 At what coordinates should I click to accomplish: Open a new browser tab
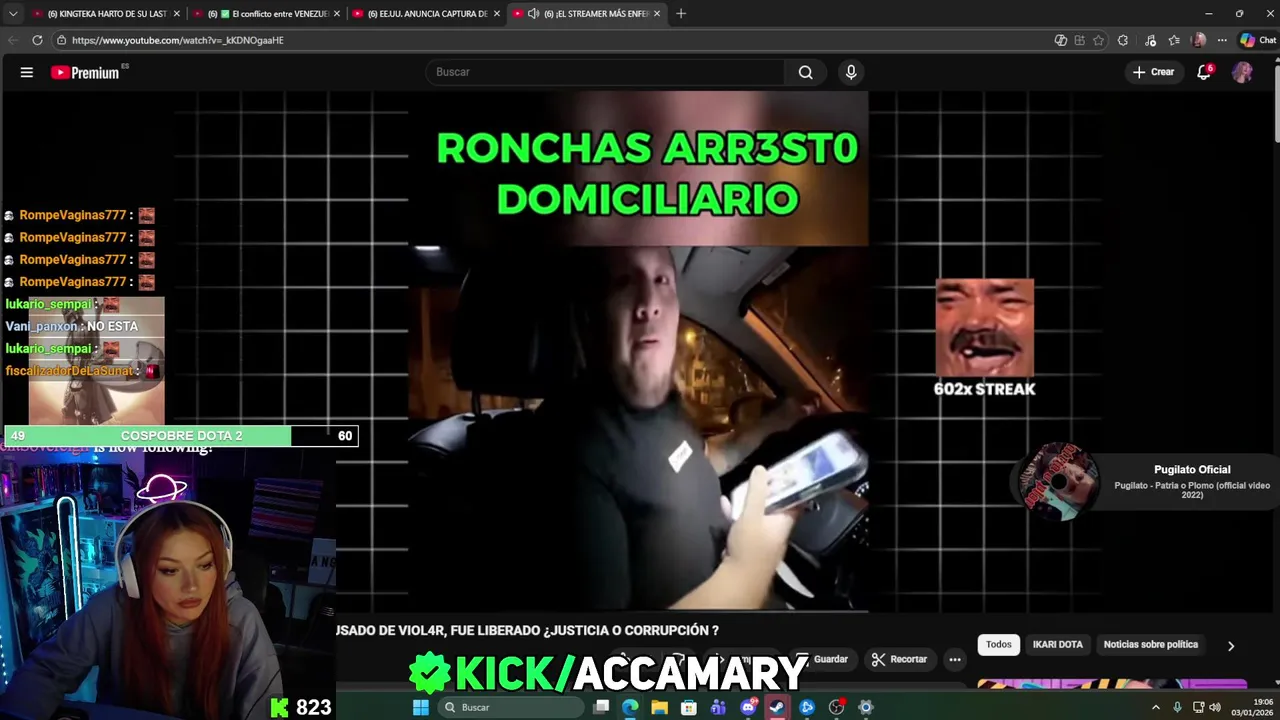(681, 13)
